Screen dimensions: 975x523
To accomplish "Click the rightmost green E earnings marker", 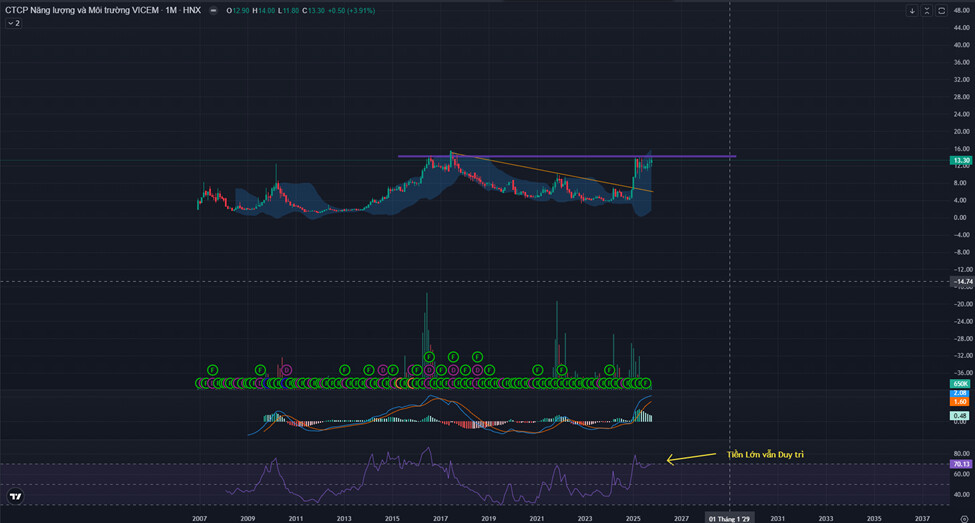I will coord(646,383).
